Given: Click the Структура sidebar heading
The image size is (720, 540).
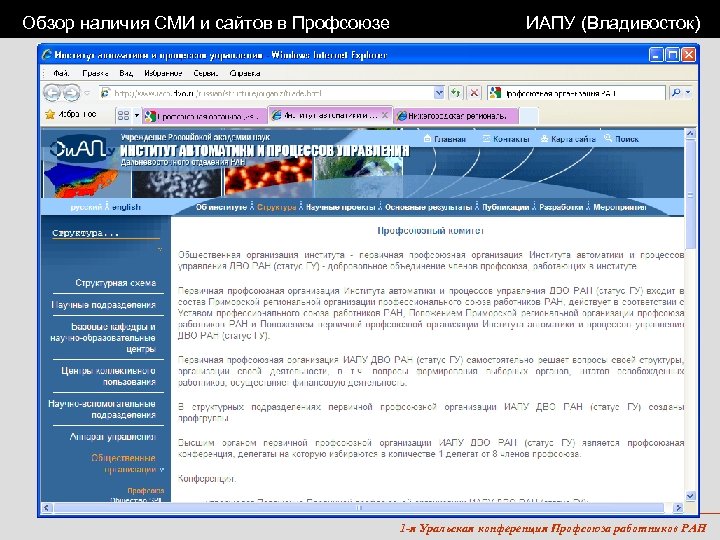Looking at the screenshot, I should 85,233.
